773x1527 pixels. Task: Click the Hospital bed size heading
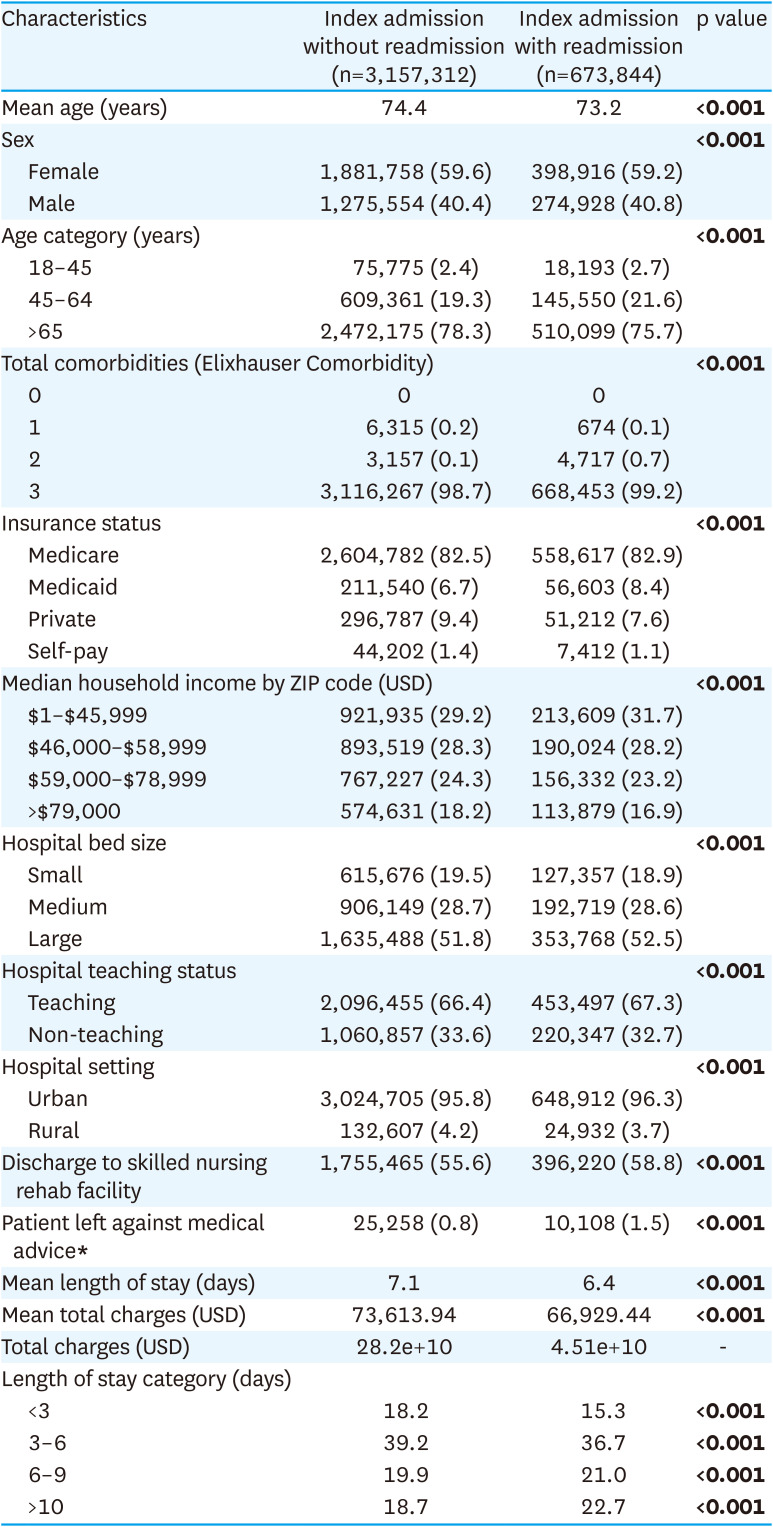[x=84, y=843]
